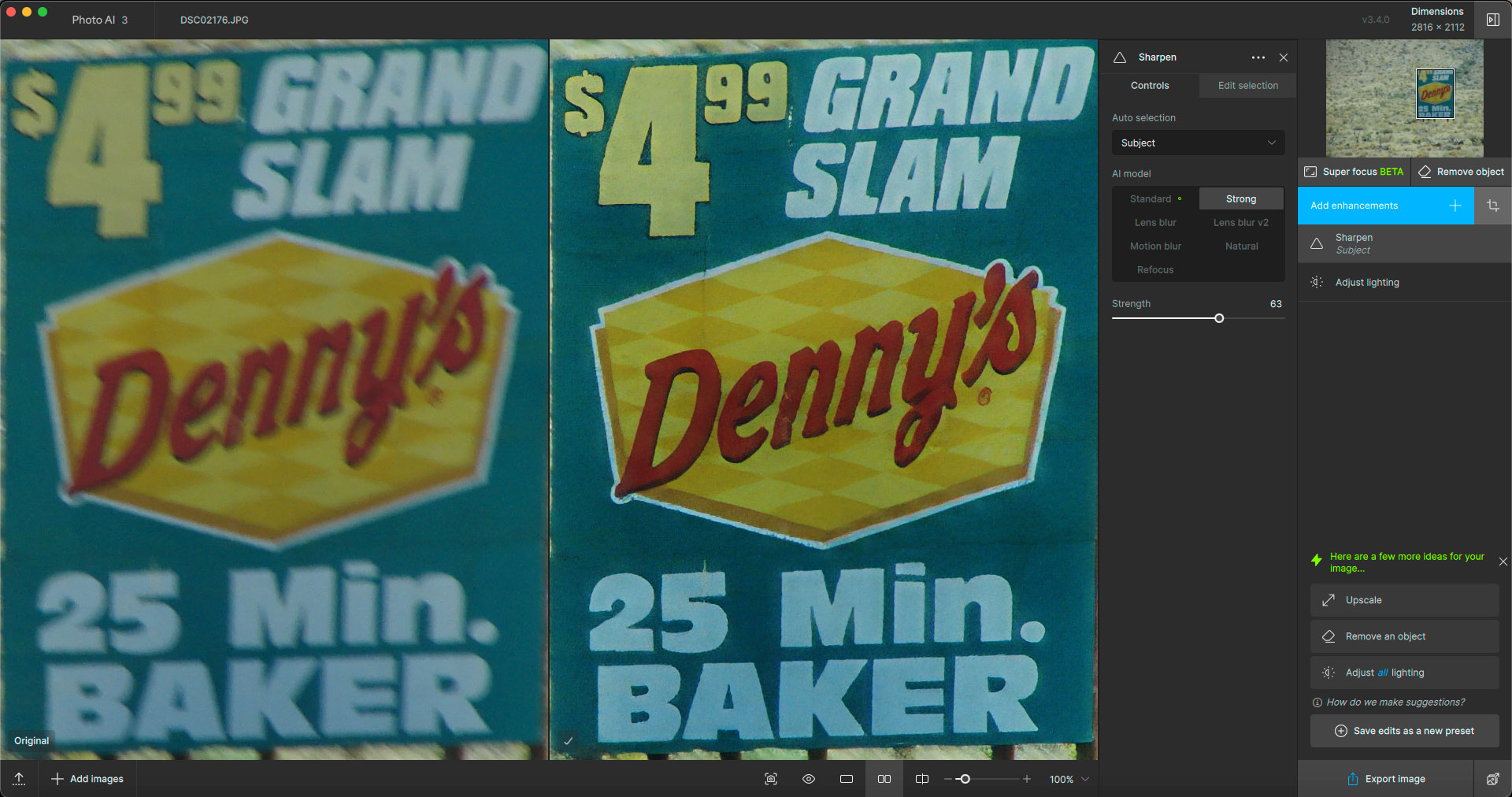The height and width of the screenshot is (797, 1512).
Task: Close the Sharpen controls panel
Action: click(x=1284, y=57)
